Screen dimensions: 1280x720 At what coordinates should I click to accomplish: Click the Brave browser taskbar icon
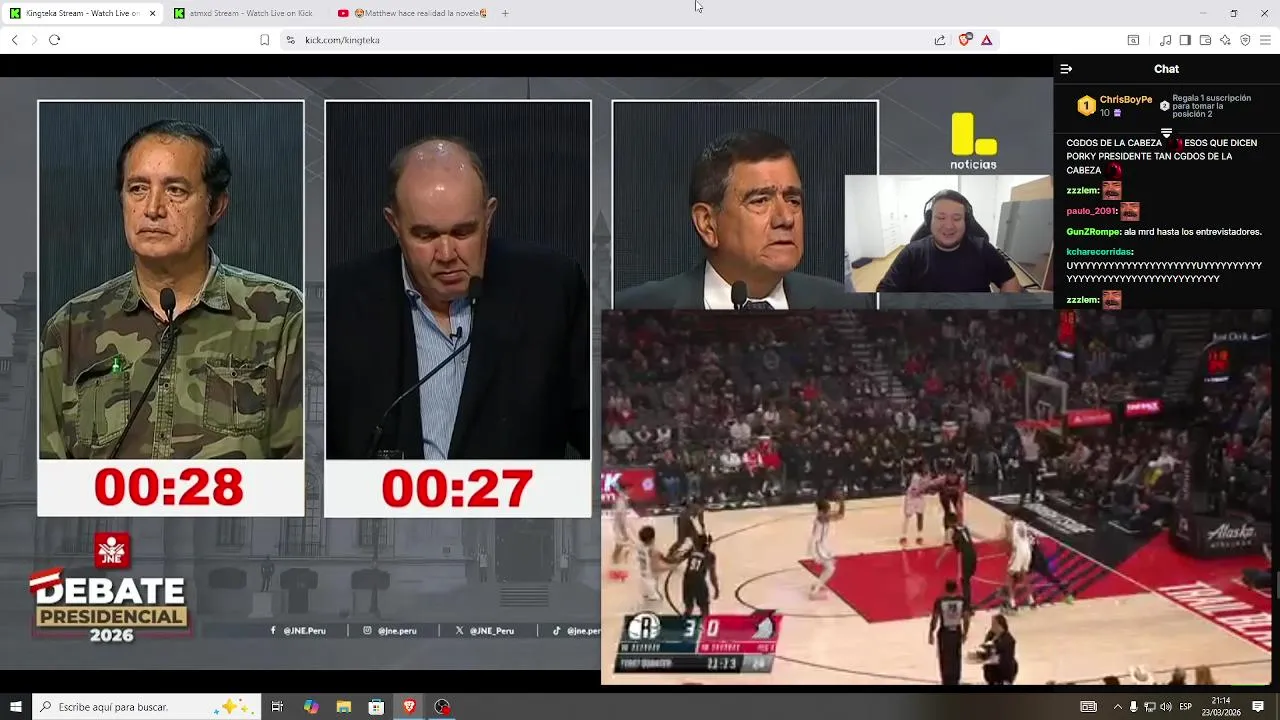click(409, 707)
